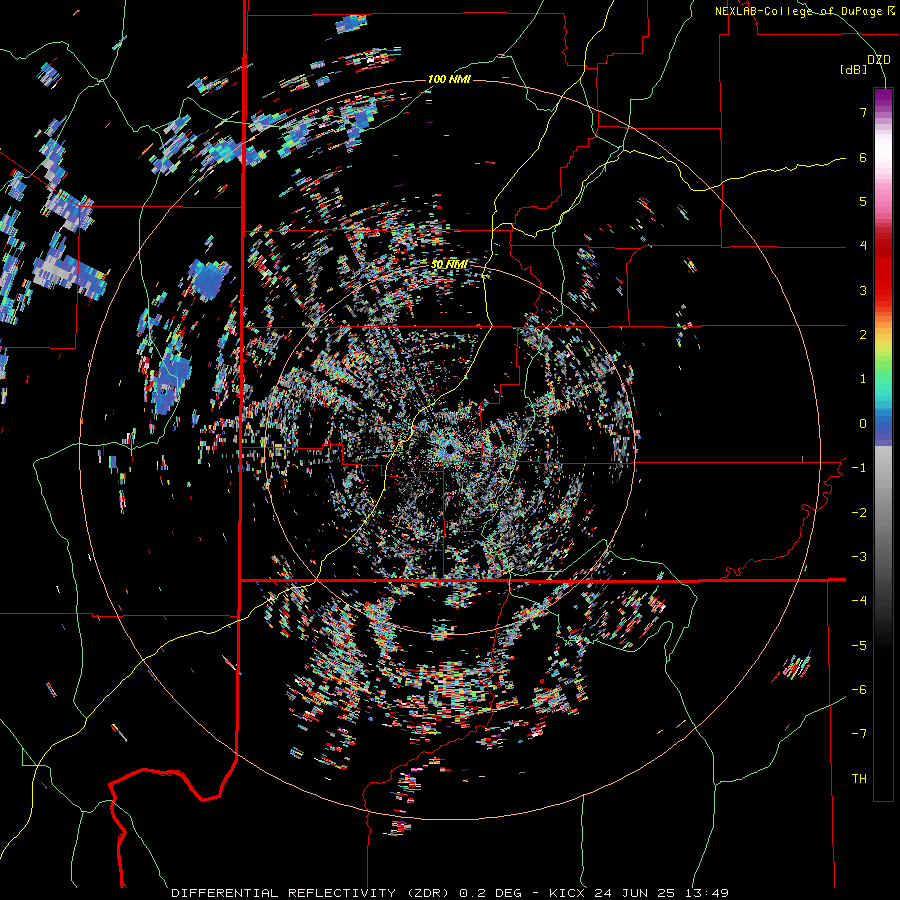The width and height of the screenshot is (900, 900).
Task: Click the 0 value on the color scale
Action: point(863,424)
